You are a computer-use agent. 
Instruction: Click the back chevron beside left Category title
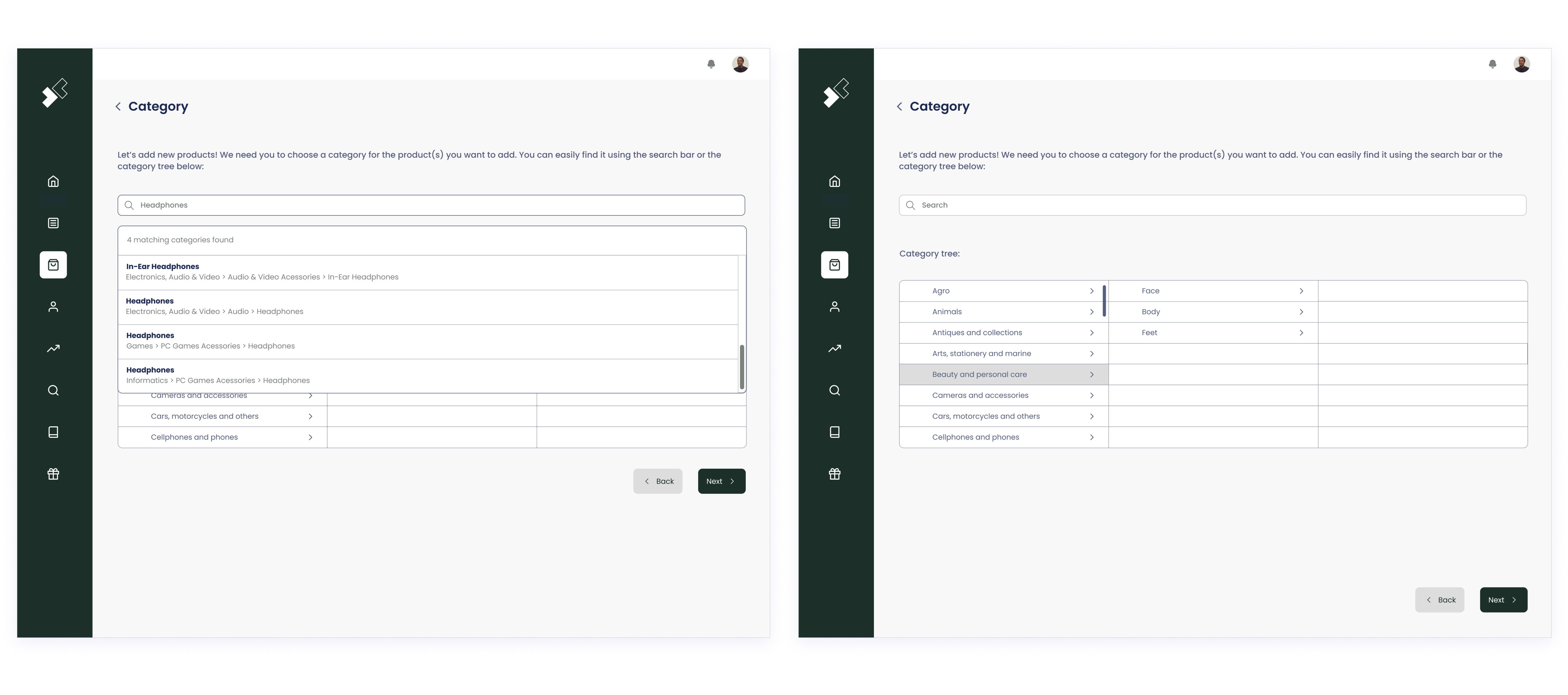[118, 106]
